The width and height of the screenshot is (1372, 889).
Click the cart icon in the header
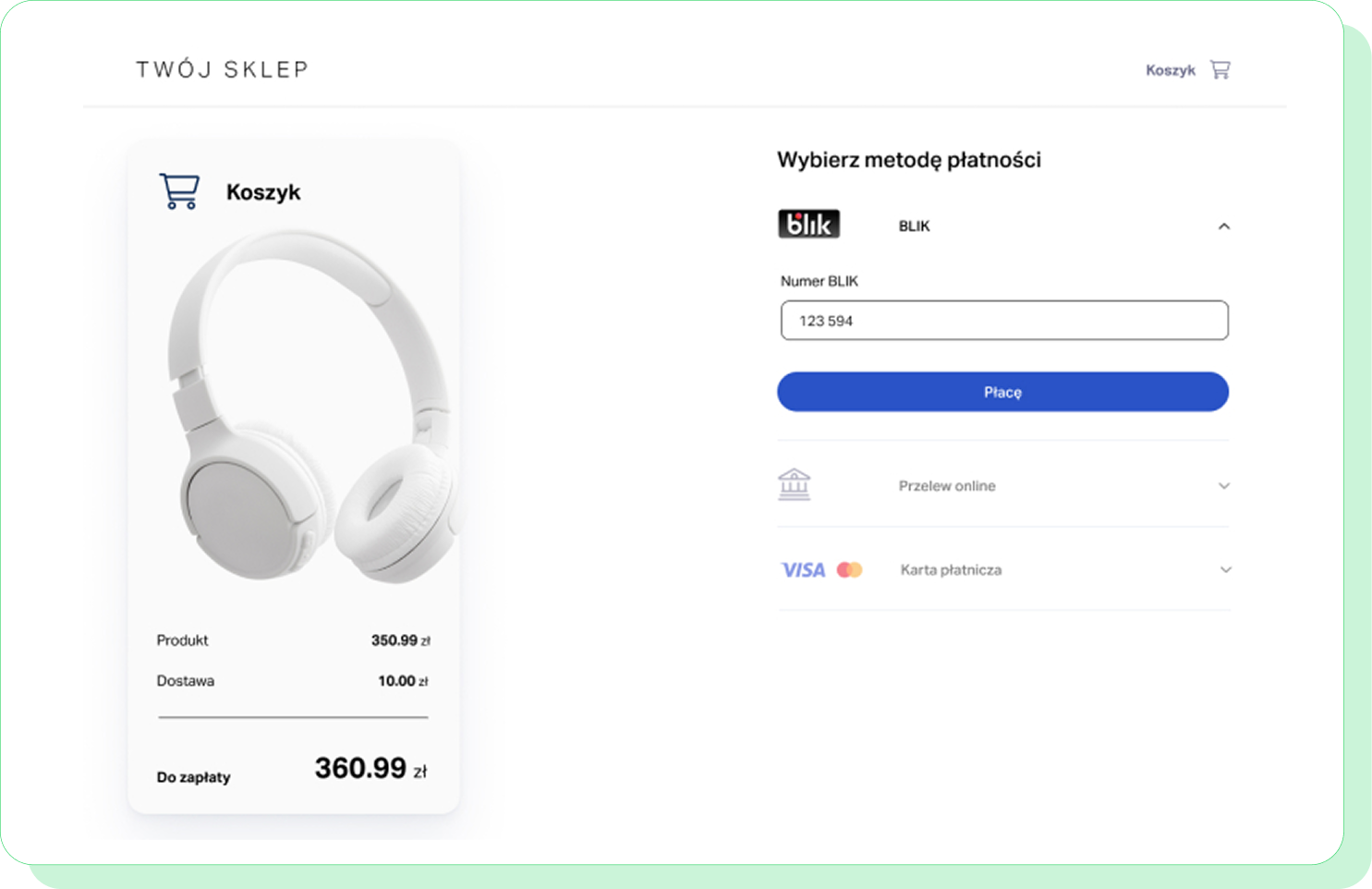(1220, 70)
